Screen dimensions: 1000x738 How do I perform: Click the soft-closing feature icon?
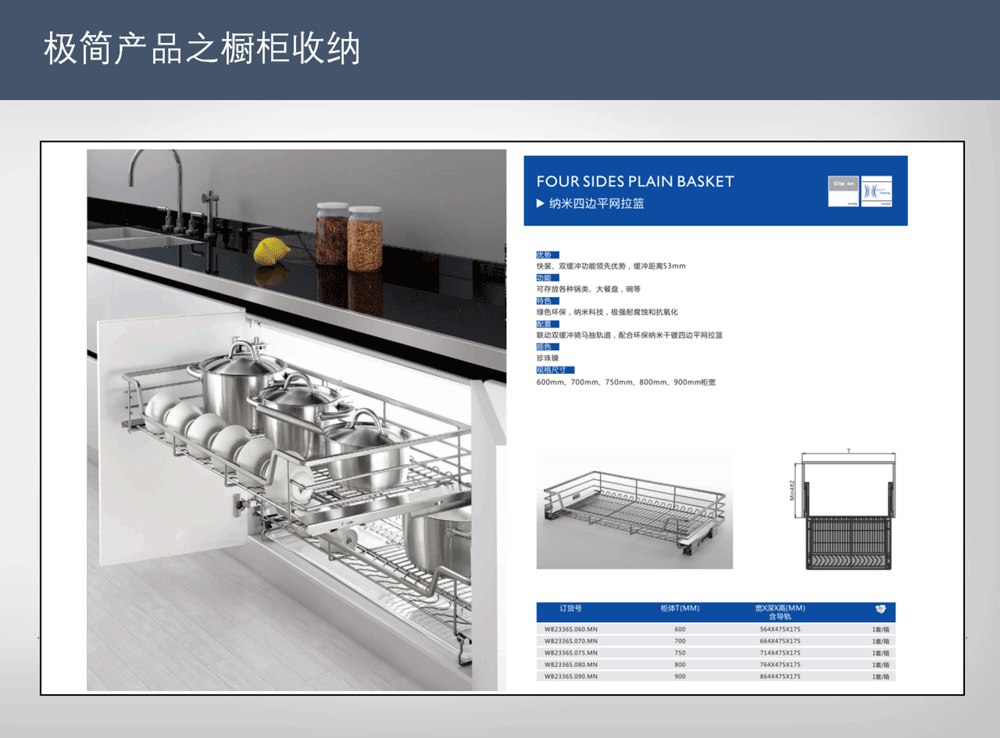click(x=877, y=191)
